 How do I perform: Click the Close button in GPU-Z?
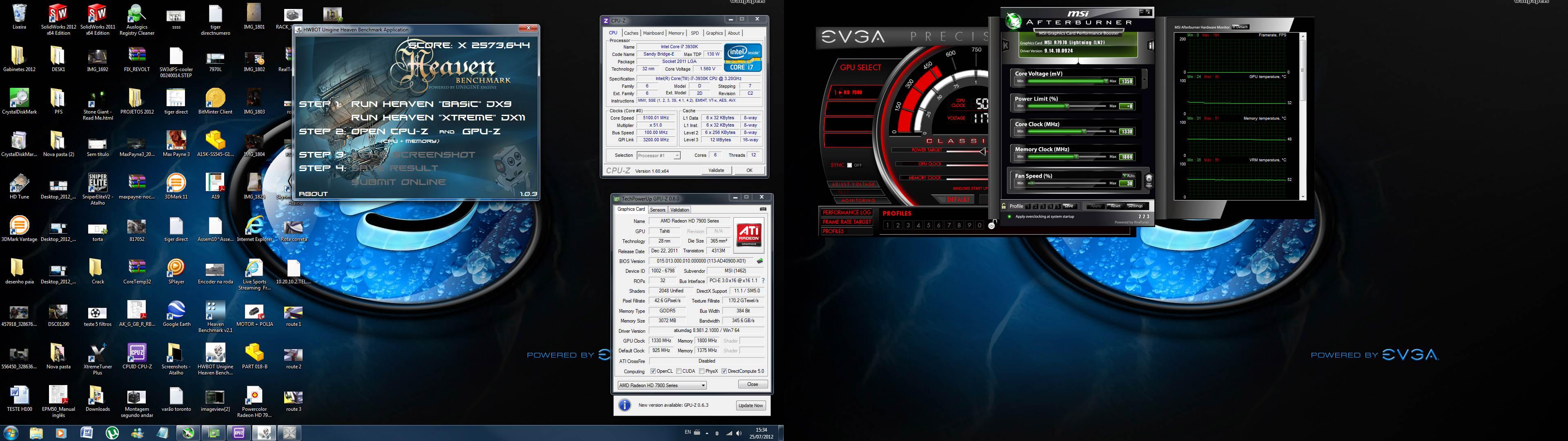tap(752, 384)
